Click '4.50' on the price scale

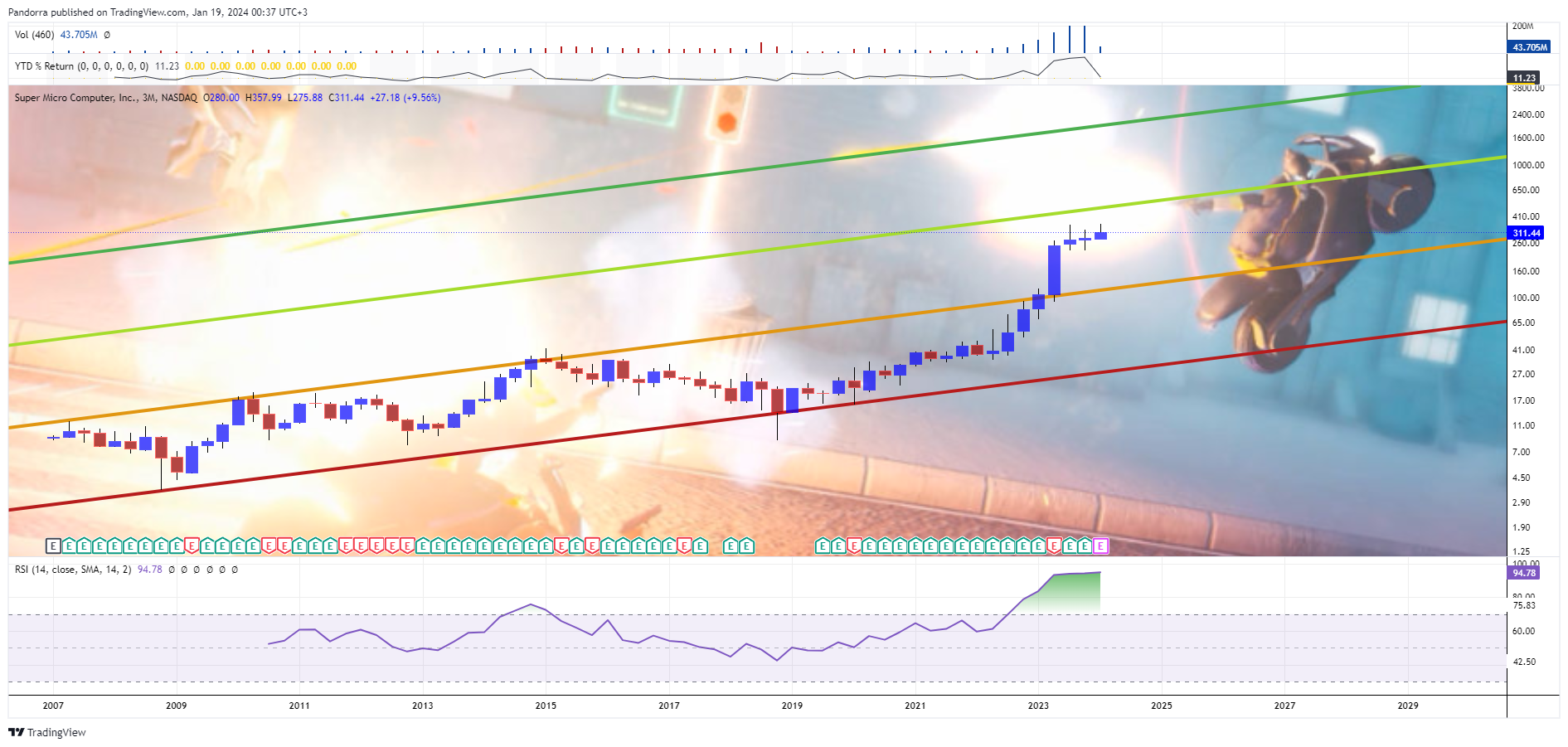1521,478
